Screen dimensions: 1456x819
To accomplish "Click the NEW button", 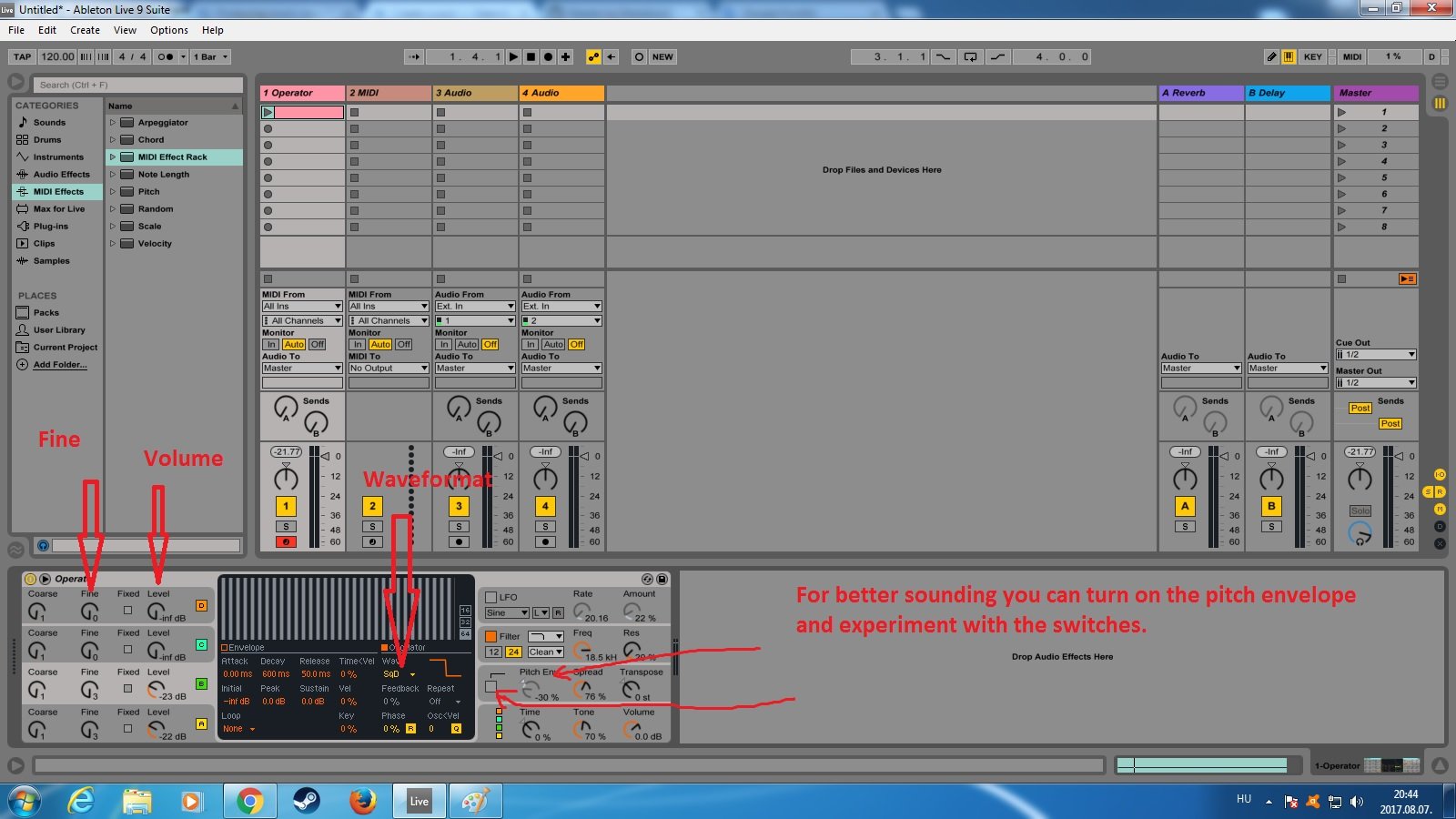I will click(x=662, y=56).
